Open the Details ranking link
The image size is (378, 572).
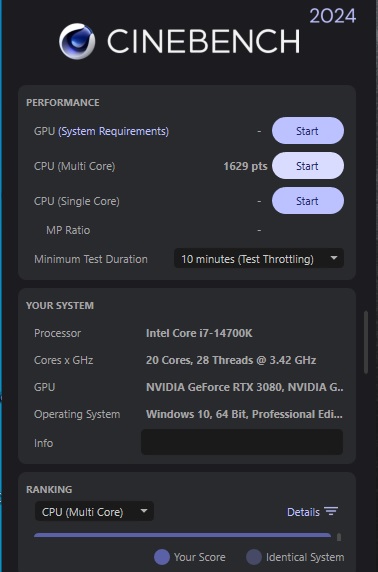coord(303,512)
